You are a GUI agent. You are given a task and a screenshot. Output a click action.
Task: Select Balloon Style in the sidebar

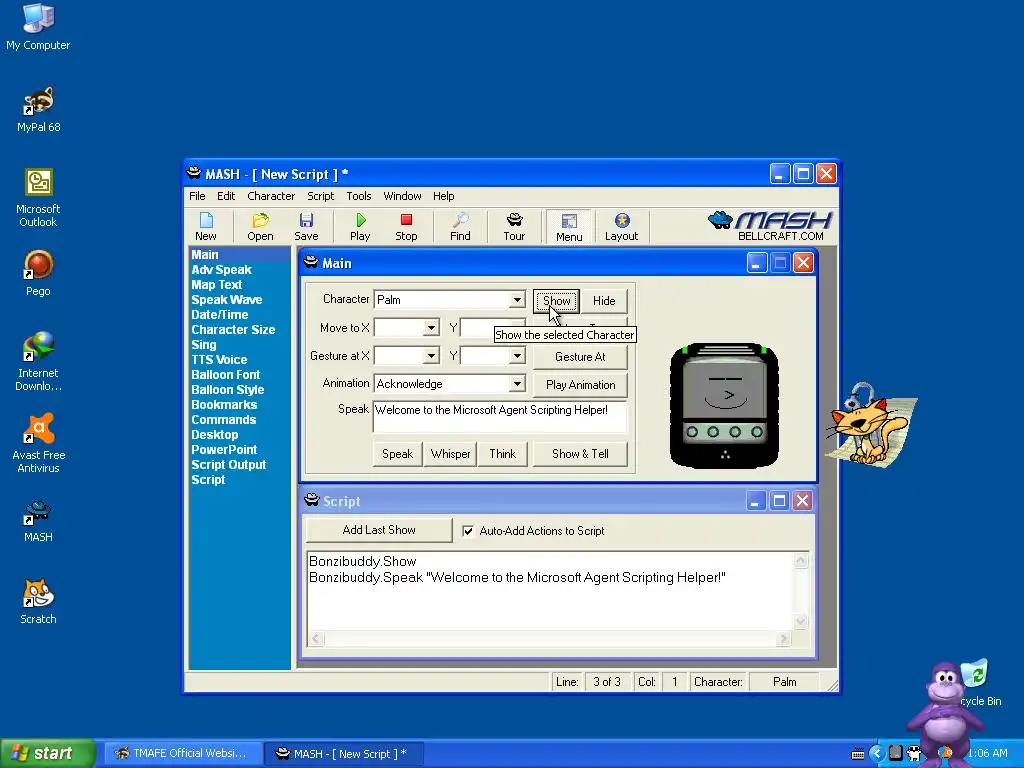[227, 390]
